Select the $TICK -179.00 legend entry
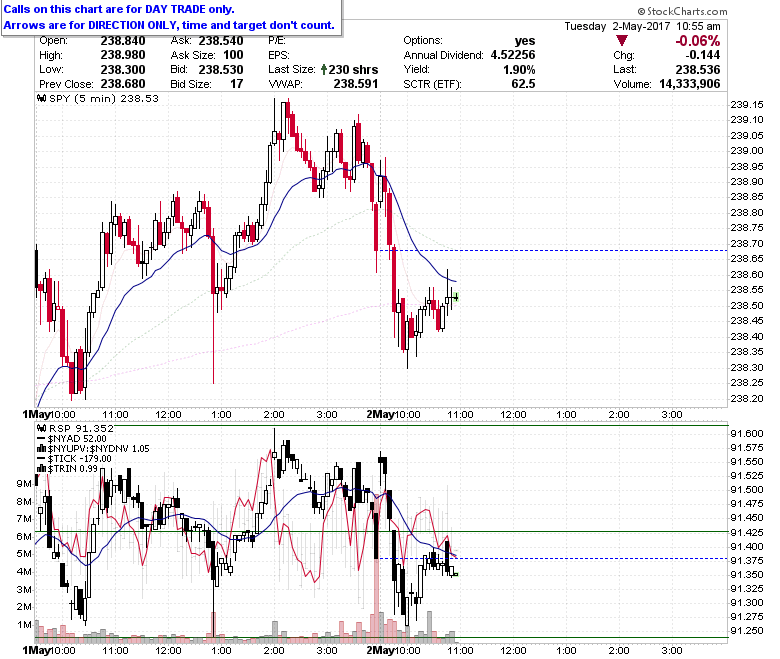The width and height of the screenshot is (780, 659). click(x=80, y=459)
